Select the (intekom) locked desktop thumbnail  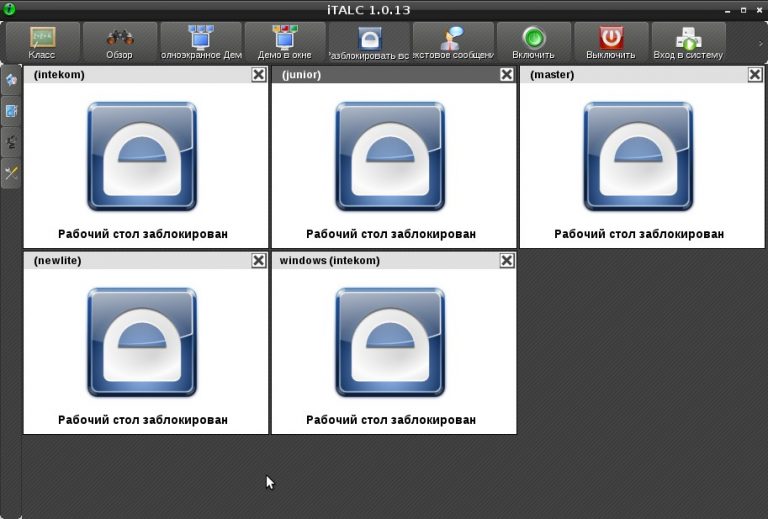pyautogui.click(x=146, y=165)
